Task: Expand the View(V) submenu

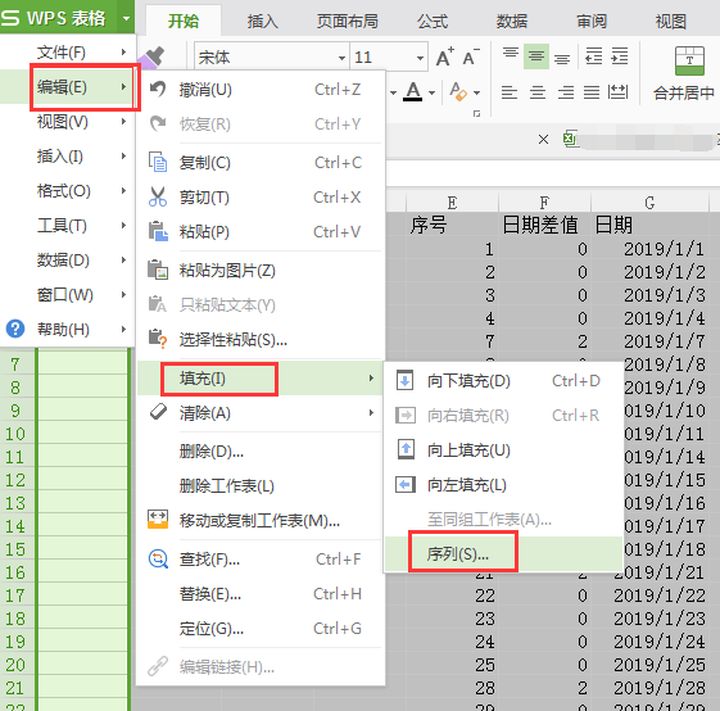Action: [124, 121]
